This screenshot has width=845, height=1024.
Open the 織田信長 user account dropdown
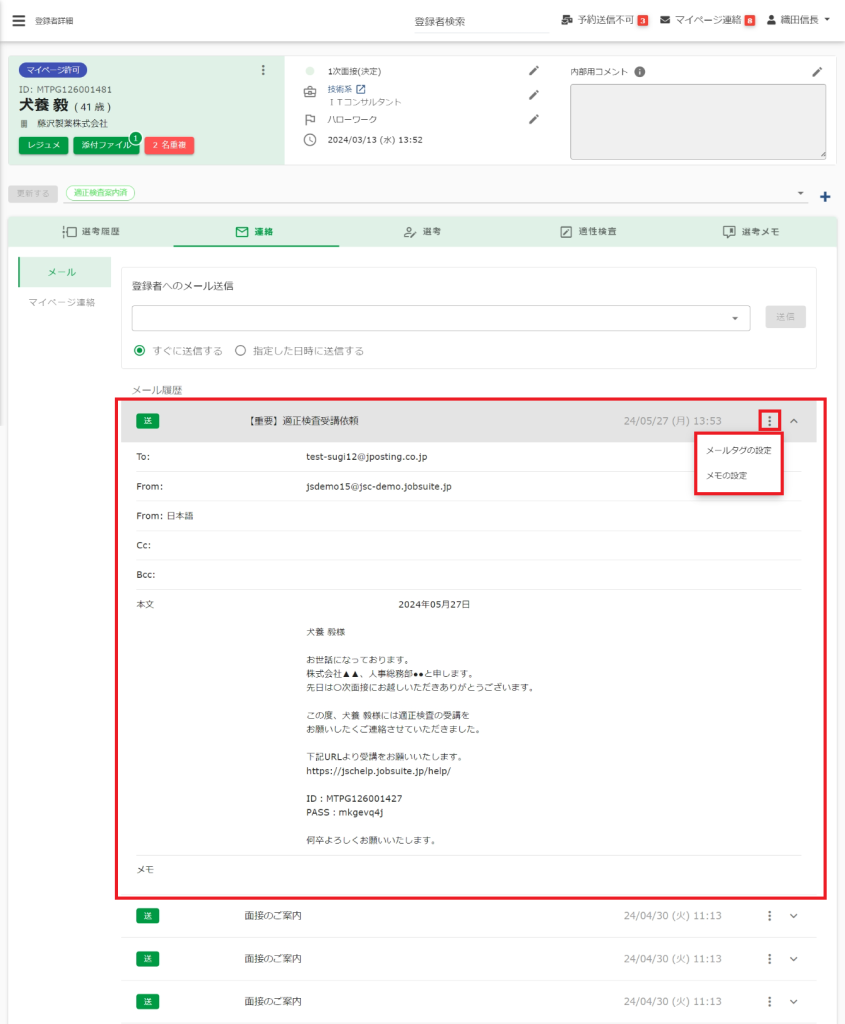tap(798, 20)
